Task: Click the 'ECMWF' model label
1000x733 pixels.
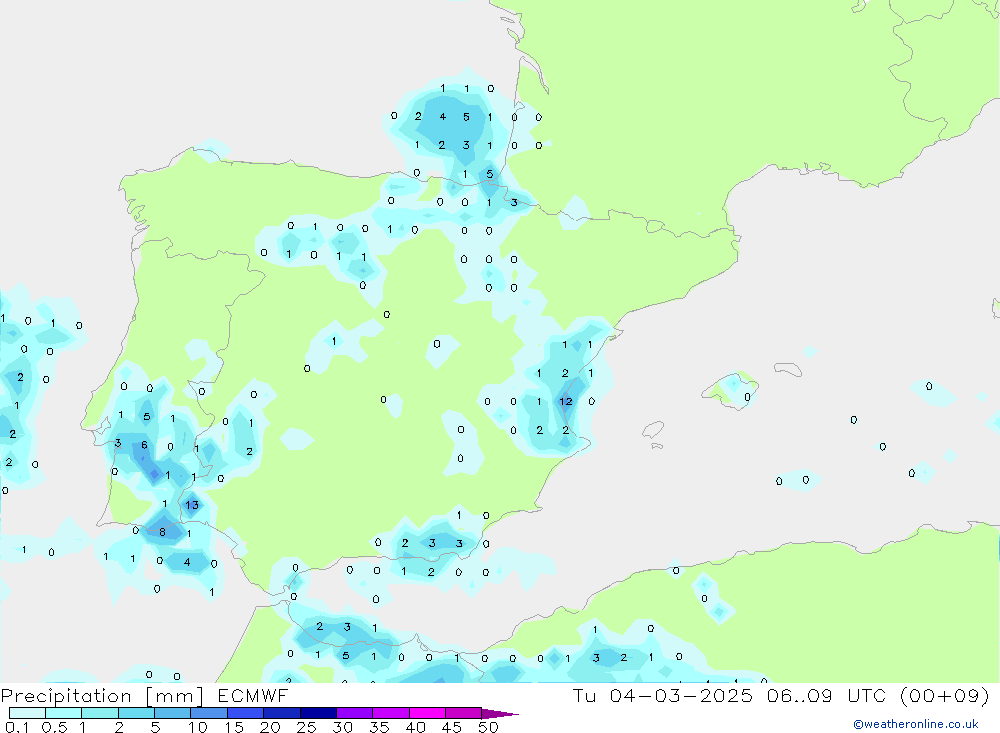Action: (253, 695)
